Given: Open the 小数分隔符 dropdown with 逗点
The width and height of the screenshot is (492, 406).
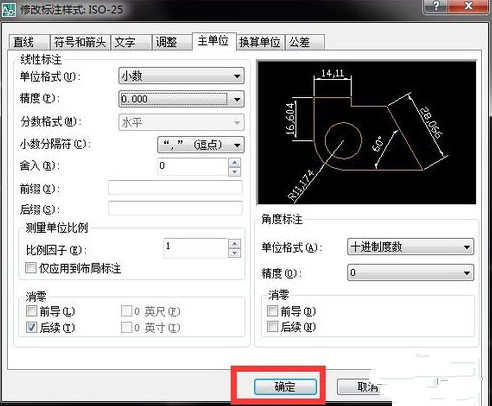Looking at the screenshot, I should pos(201,145).
